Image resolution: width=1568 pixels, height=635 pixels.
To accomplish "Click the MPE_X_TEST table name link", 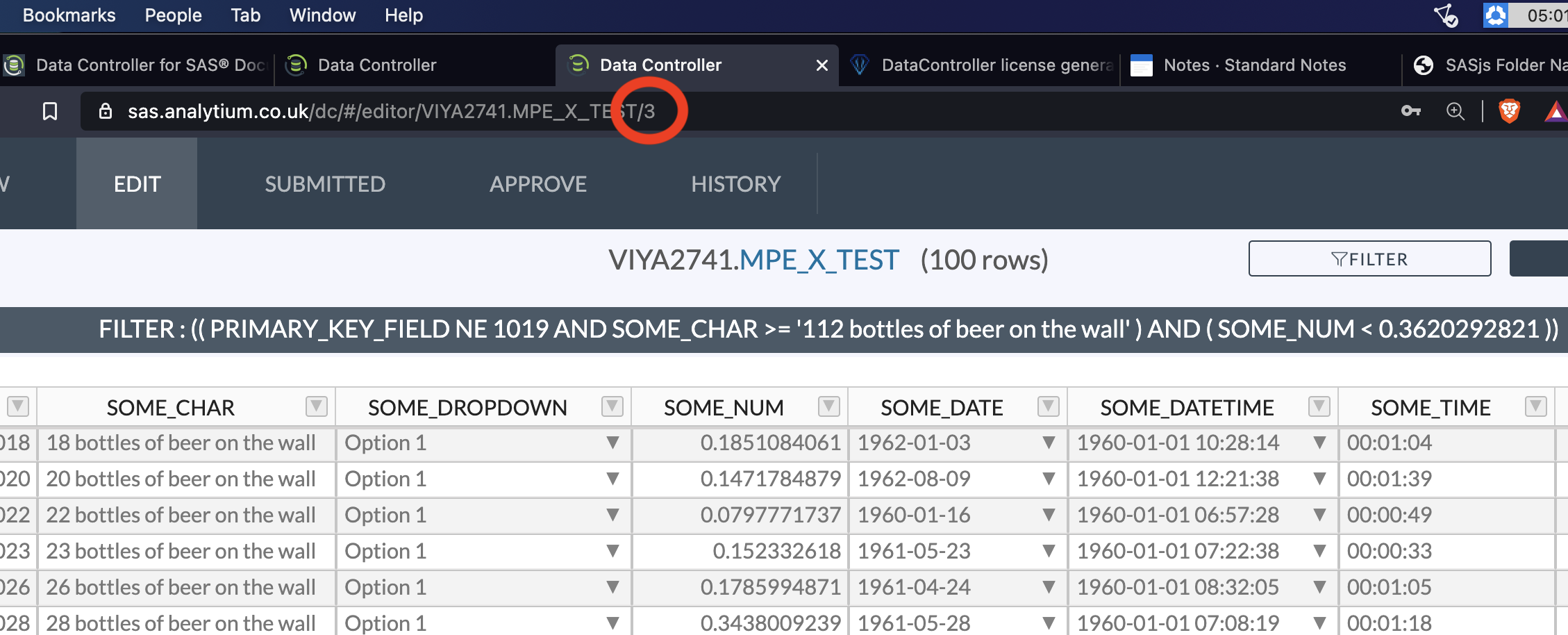I will pyautogui.click(x=819, y=260).
